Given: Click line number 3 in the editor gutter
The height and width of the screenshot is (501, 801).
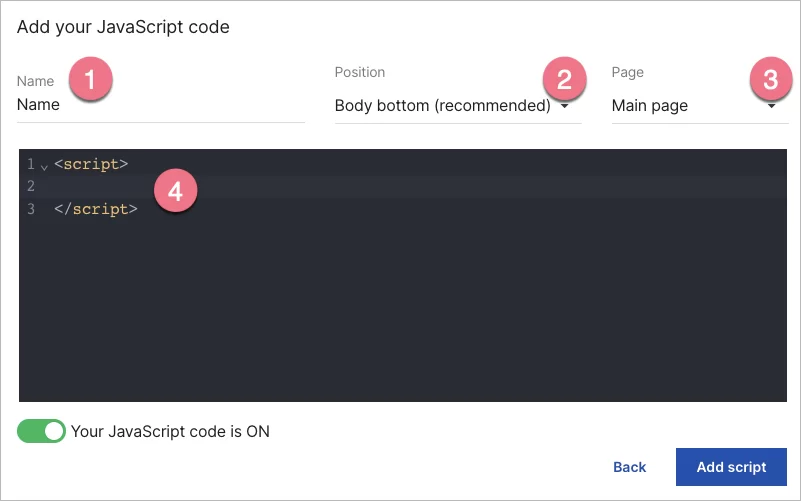Looking at the screenshot, I should pos(31,209).
